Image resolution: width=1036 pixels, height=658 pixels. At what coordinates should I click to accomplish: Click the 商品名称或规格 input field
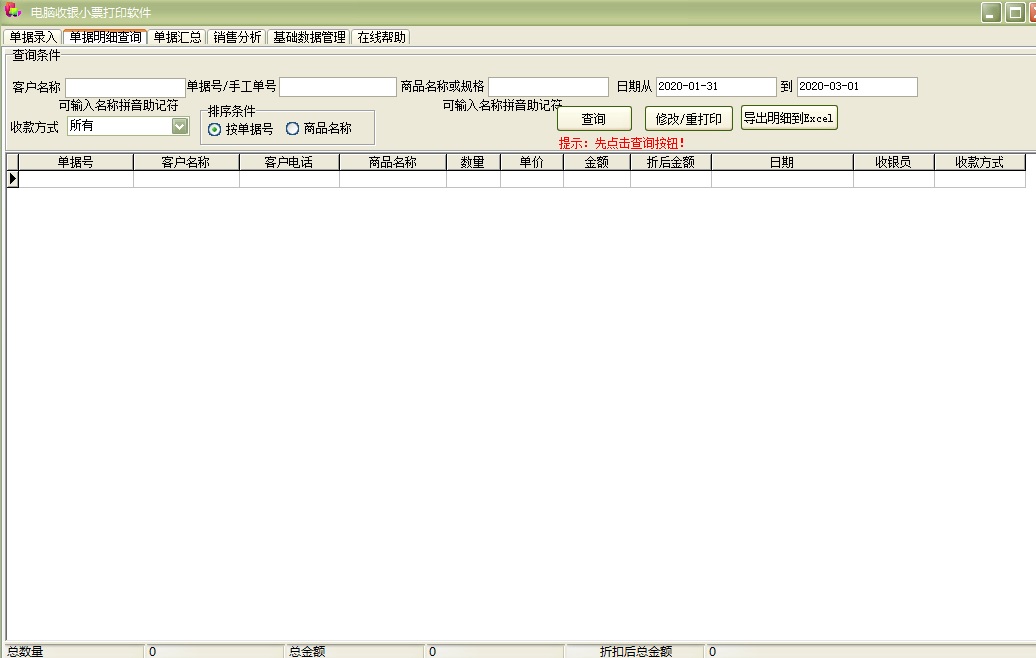click(x=548, y=87)
